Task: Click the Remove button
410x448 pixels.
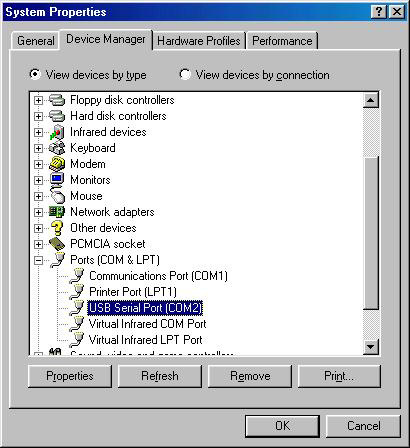Action: click(x=250, y=376)
